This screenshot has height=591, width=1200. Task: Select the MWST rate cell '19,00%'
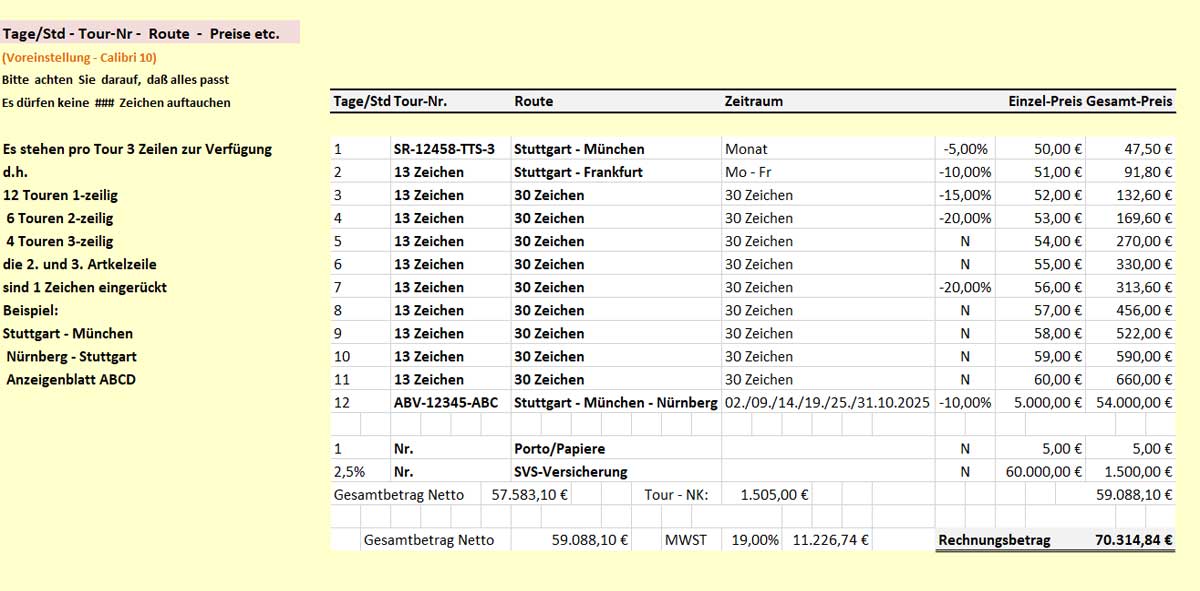(x=755, y=540)
